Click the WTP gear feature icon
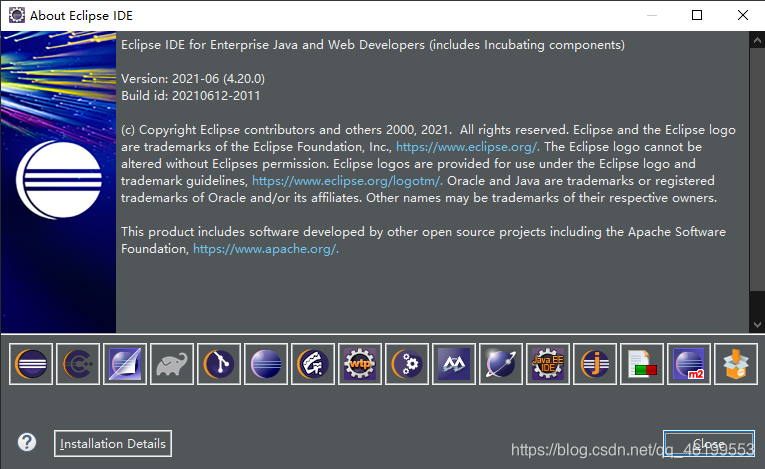This screenshot has height=469, width=765. (360, 364)
